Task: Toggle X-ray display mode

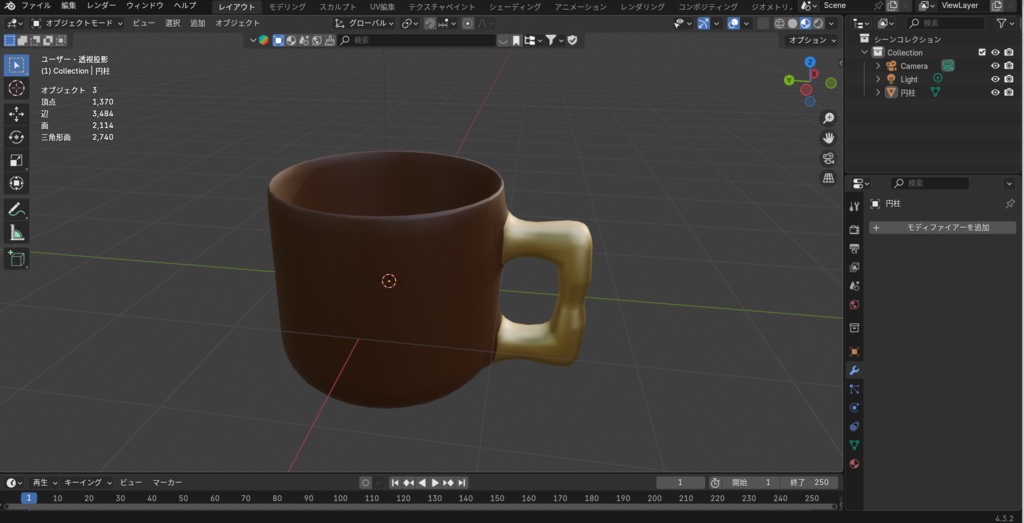Action: (763, 24)
